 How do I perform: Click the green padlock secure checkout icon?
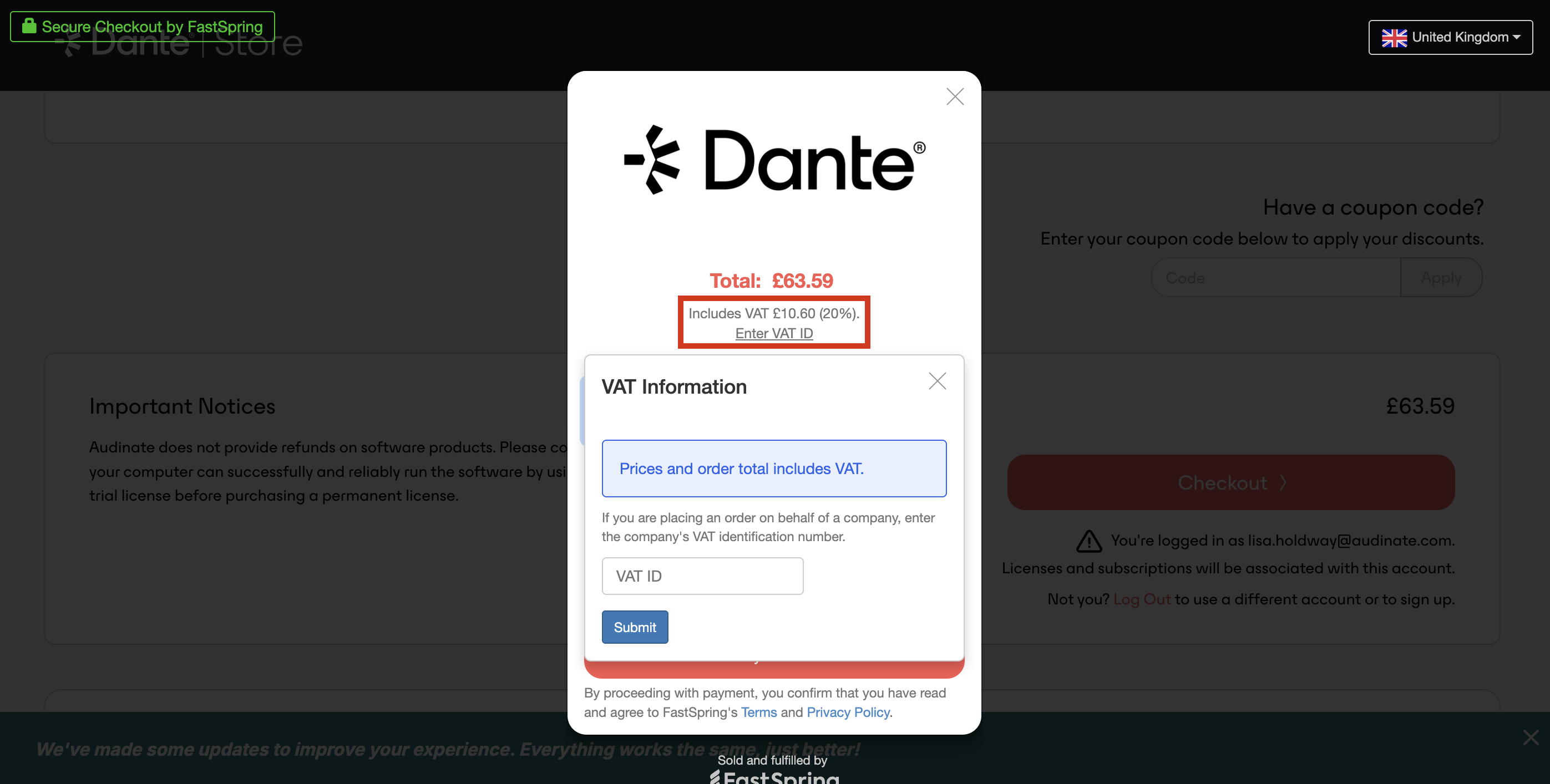(x=29, y=26)
